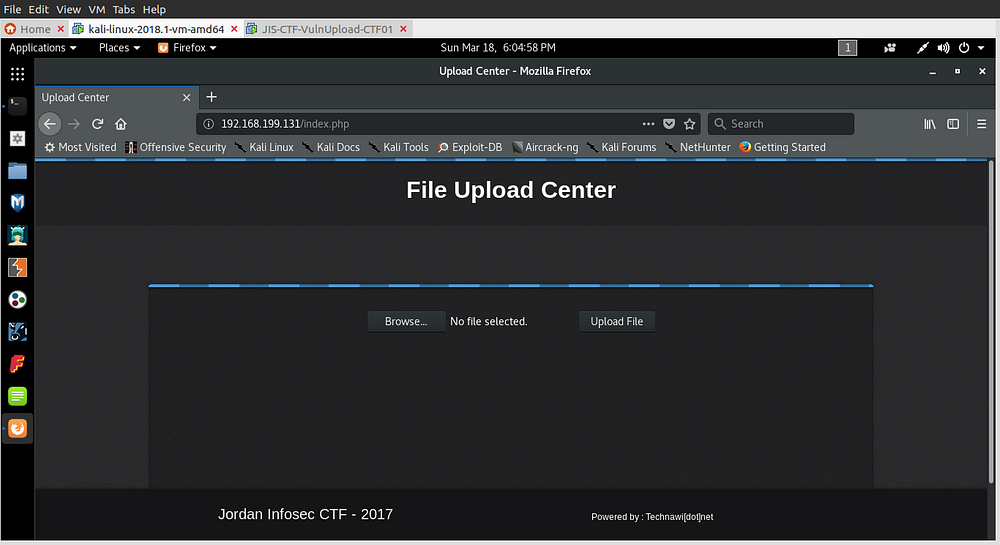Open Firefox library icon
1000x545 pixels.
(930, 124)
